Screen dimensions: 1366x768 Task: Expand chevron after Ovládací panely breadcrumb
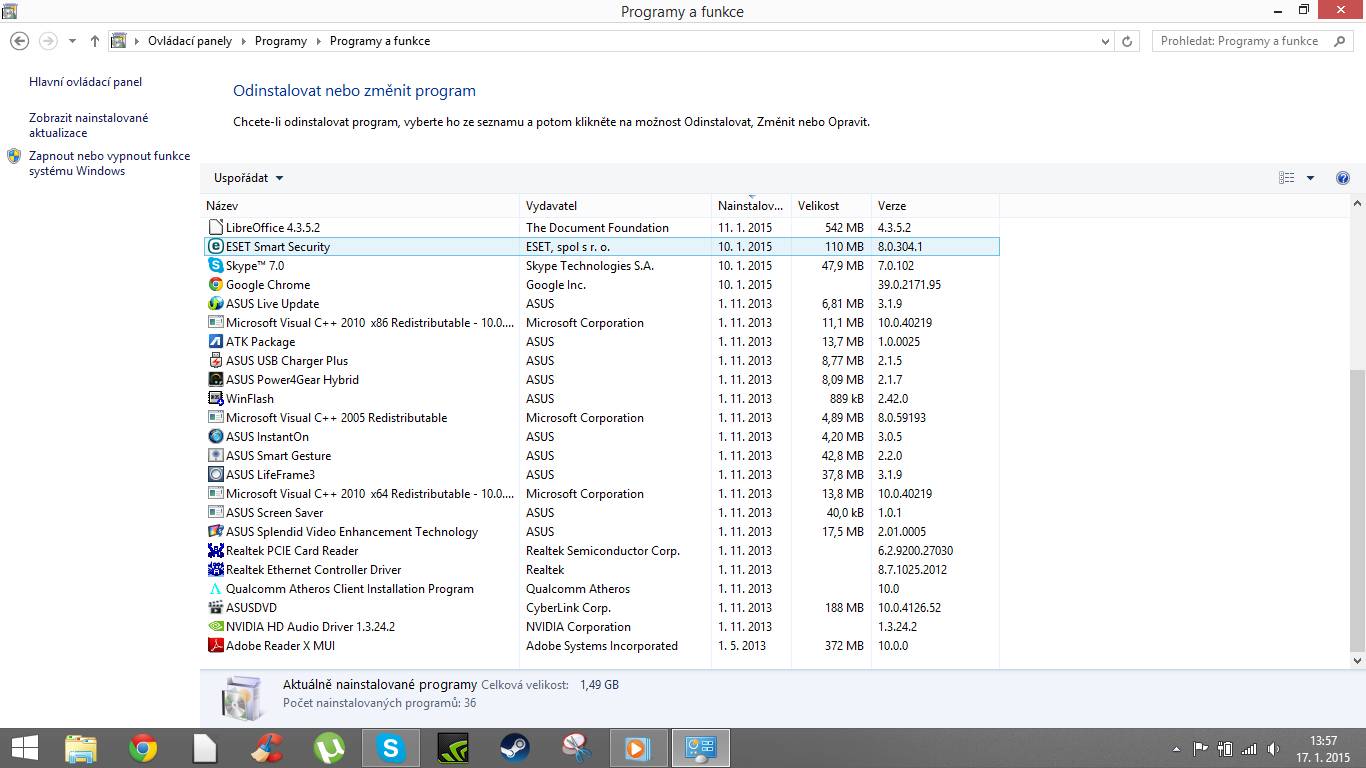243,41
